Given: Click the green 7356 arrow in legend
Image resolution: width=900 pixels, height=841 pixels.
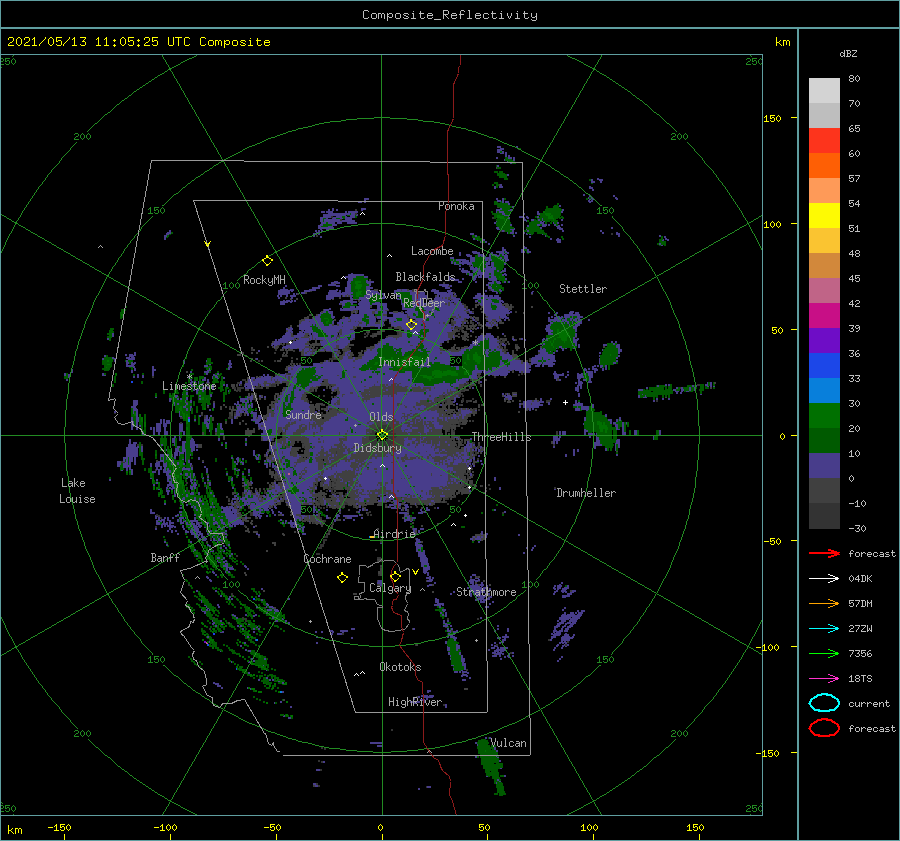Looking at the screenshot, I should pos(824,653).
